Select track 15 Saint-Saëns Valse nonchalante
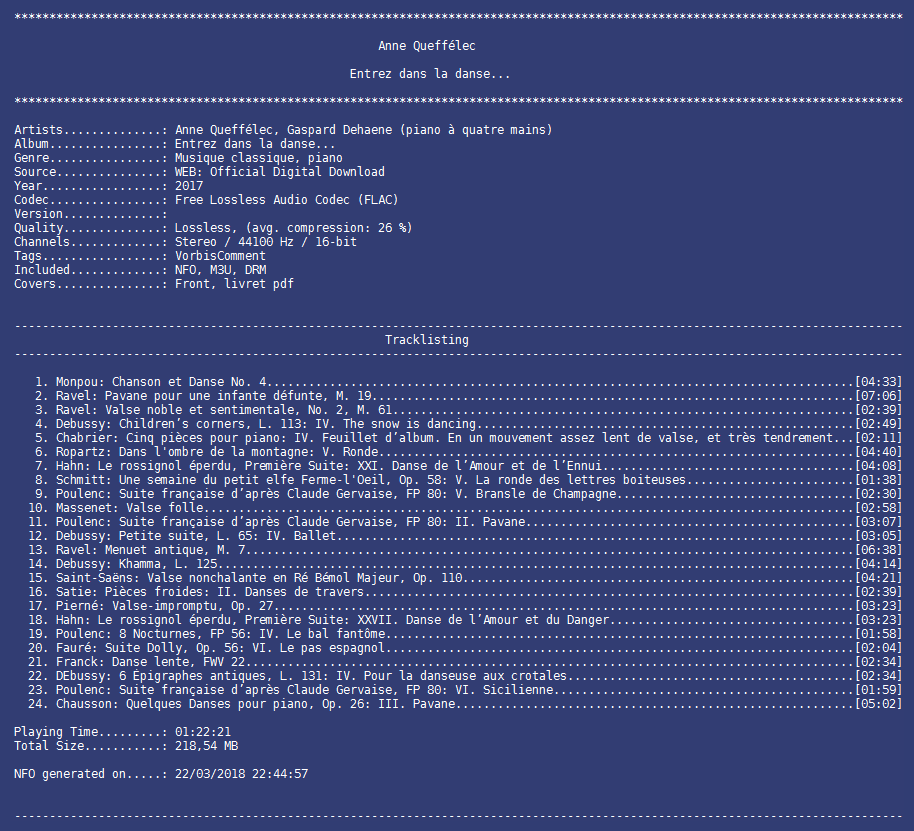 point(465,578)
